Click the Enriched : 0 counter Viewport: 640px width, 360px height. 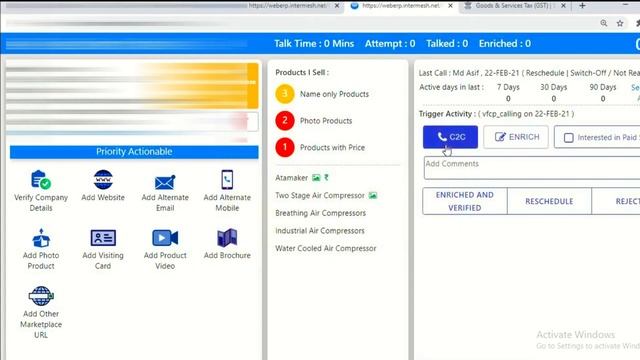(x=505, y=44)
